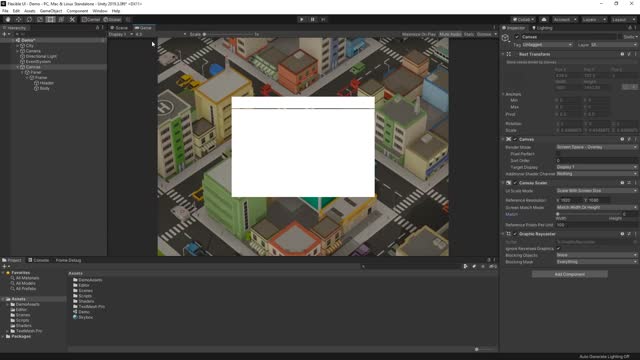This screenshot has width=640, height=360.
Task: Click the Inspector panel lock icon
Action: point(629,28)
